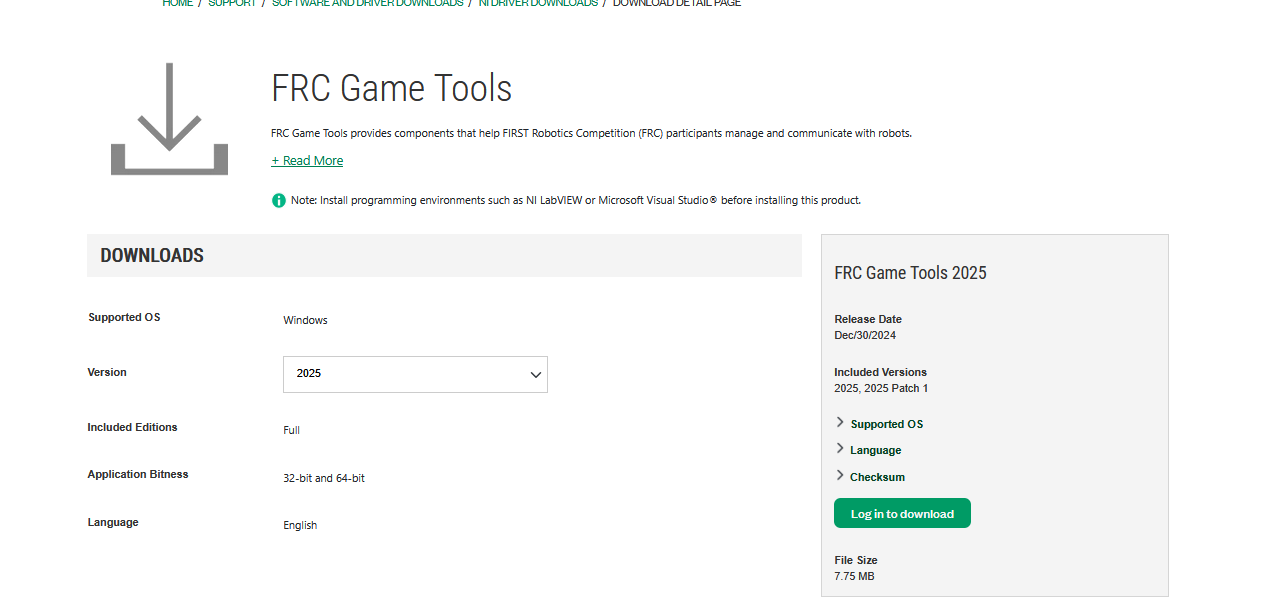Go to HOME in the breadcrumb
1282x616 pixels.
coord(178,3)
